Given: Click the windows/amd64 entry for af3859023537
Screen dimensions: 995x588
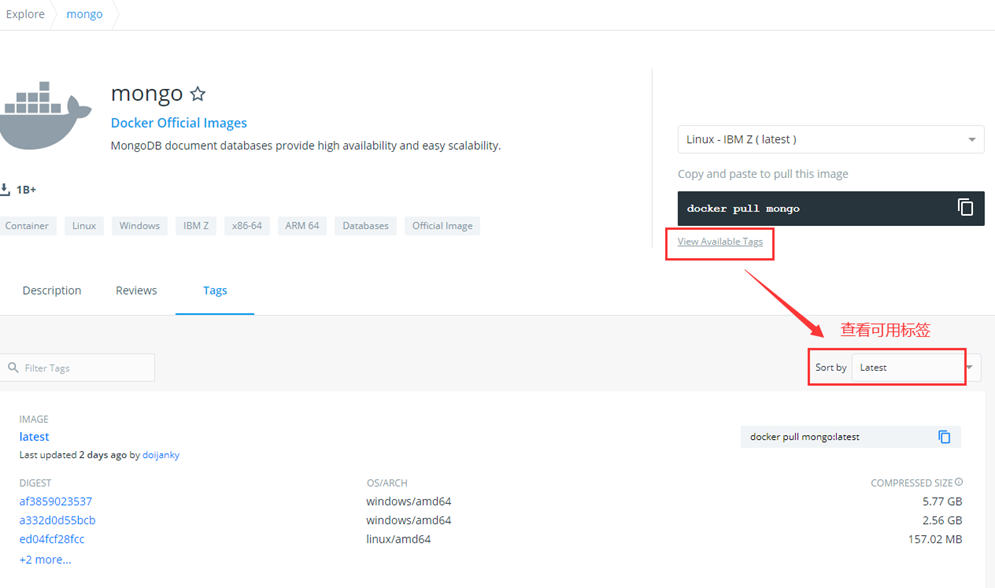Looking at the screenshot, I should (x=409, y=501).
